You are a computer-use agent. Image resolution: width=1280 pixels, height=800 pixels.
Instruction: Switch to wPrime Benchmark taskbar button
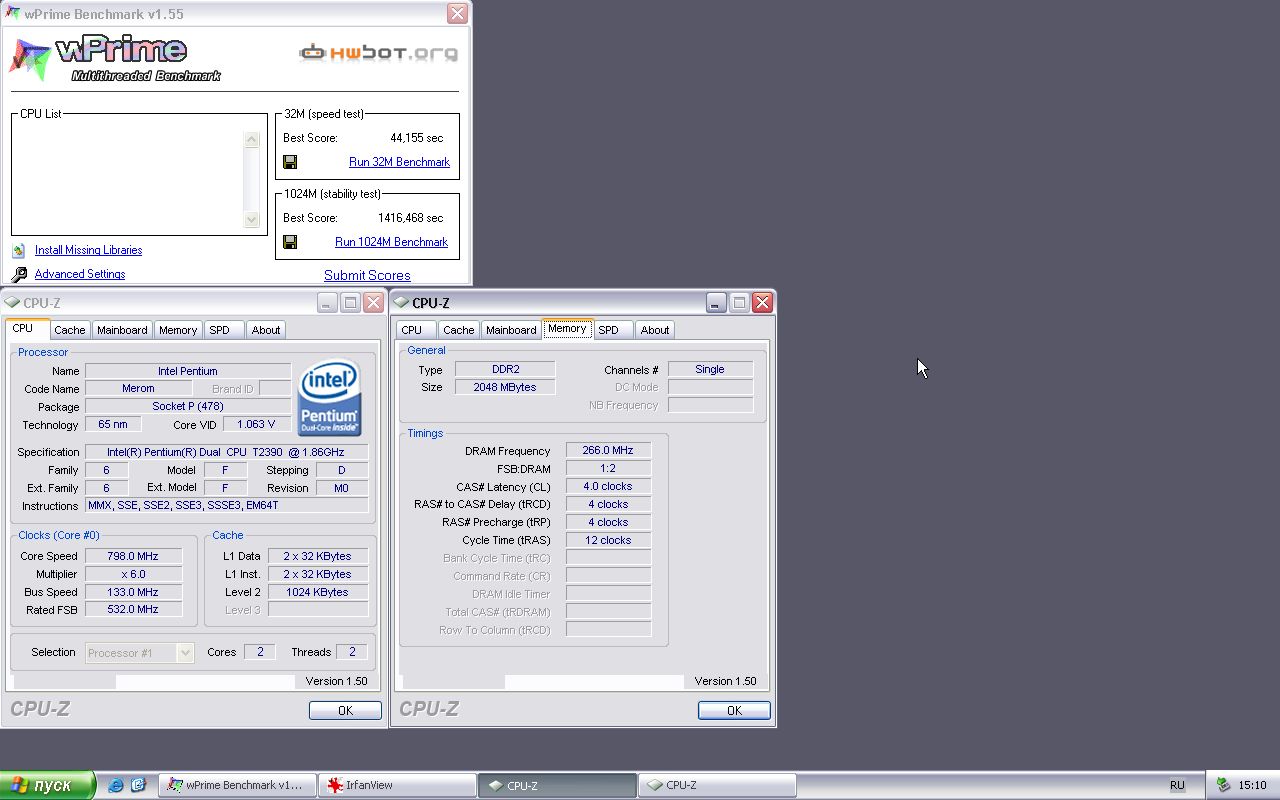pos(238,785)
